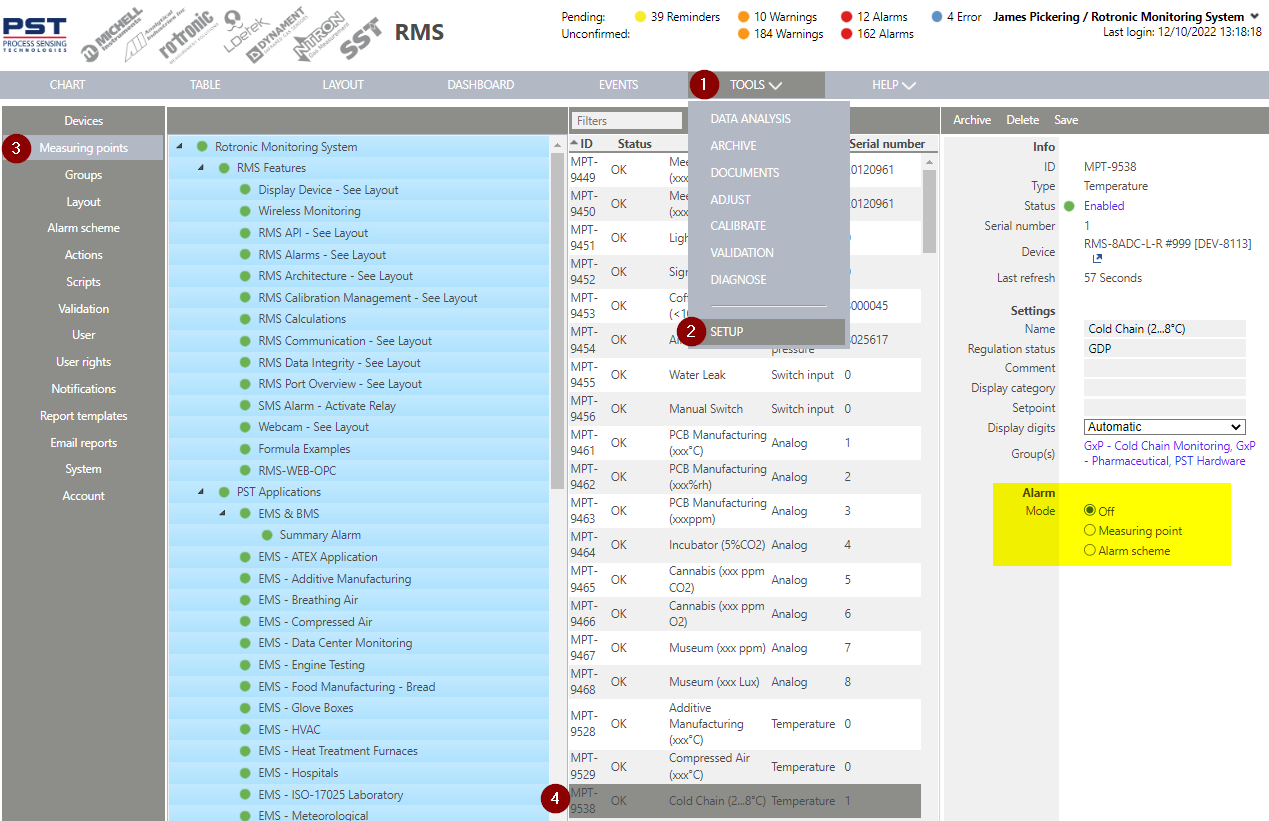Click the measuring points table scrollbar
The image size is (1269, 821).
tap(929, 210)
